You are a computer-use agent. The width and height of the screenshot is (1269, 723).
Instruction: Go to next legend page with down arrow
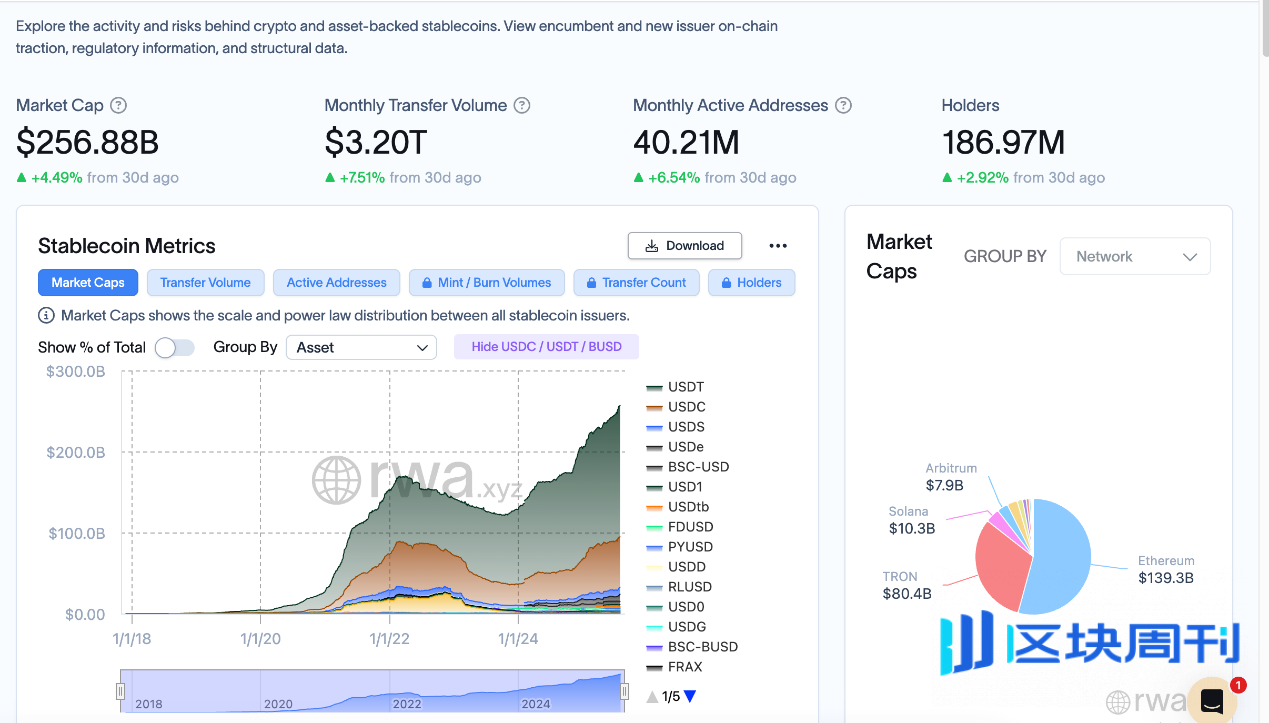tap(690, 696)
